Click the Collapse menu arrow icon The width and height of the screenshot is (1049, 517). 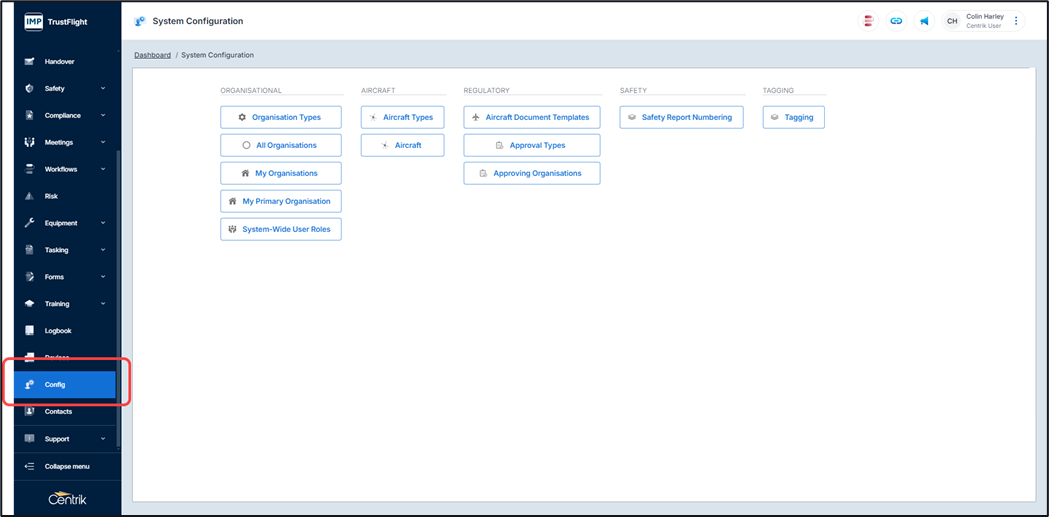[29, 466]
